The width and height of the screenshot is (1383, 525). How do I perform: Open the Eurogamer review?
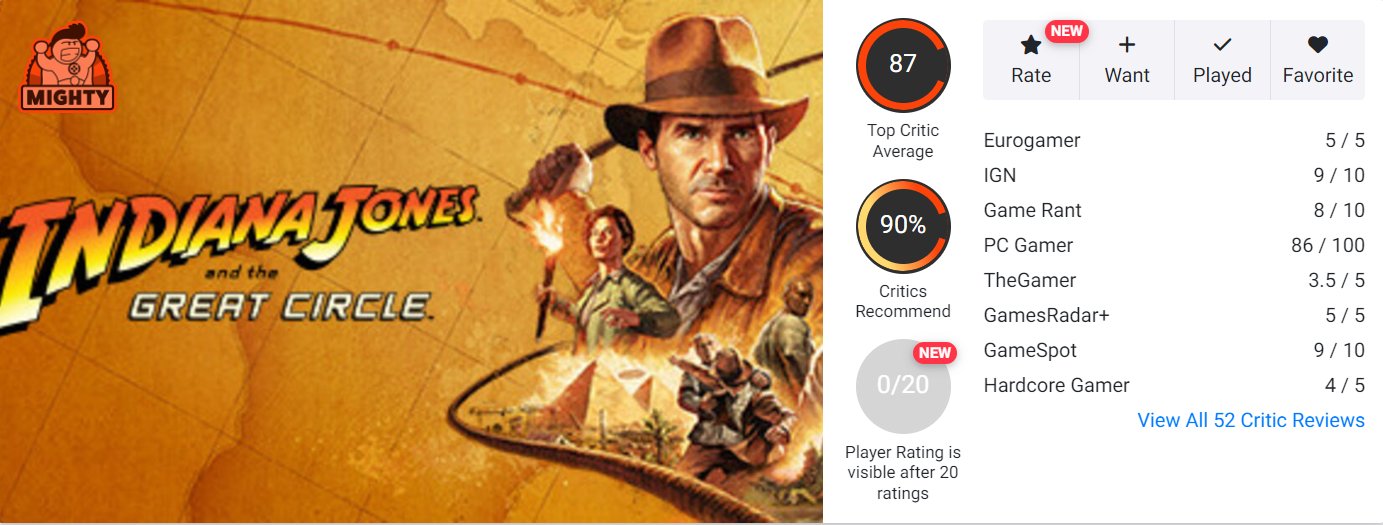pyautogui.click(x=1174, y=141)
